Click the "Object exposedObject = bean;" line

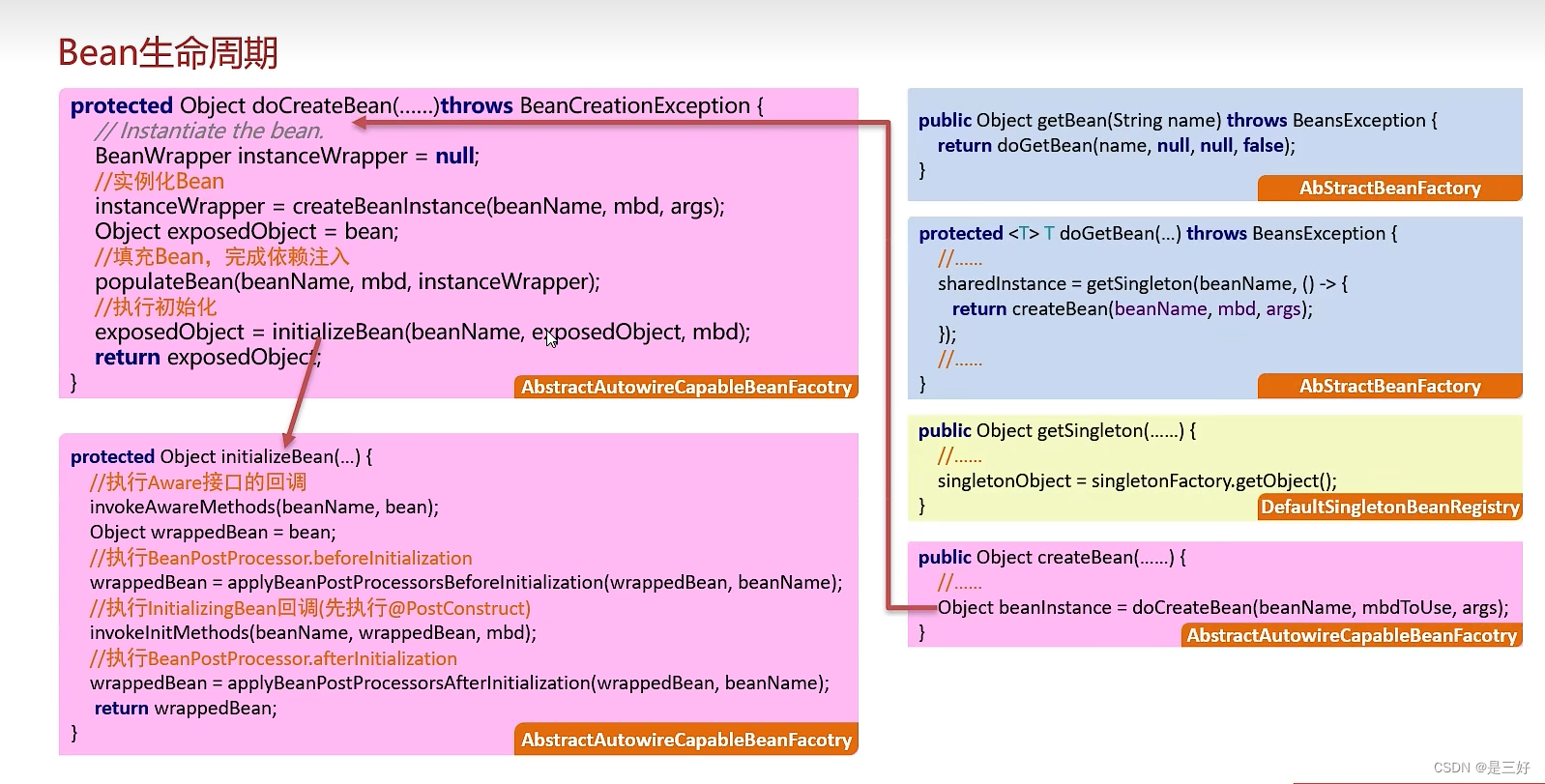[x=247, y=231]
